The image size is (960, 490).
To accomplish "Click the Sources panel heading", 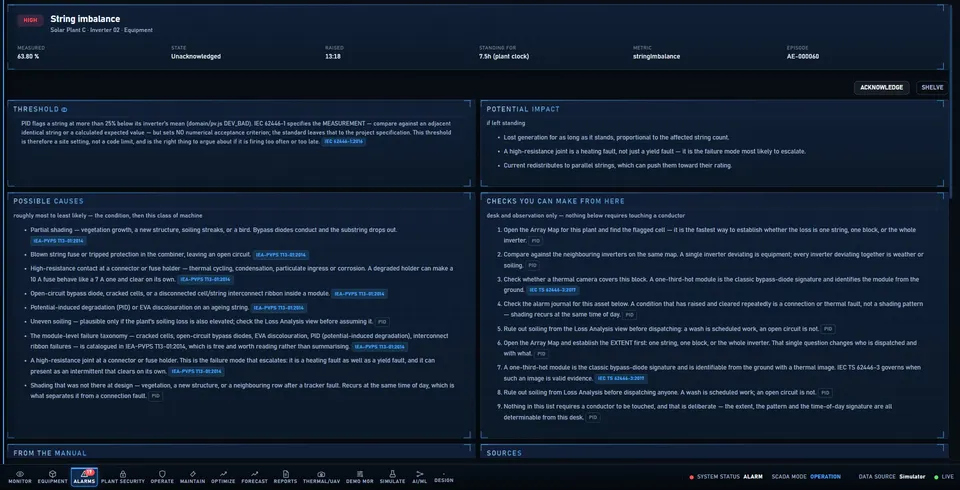I will point(504,453).
